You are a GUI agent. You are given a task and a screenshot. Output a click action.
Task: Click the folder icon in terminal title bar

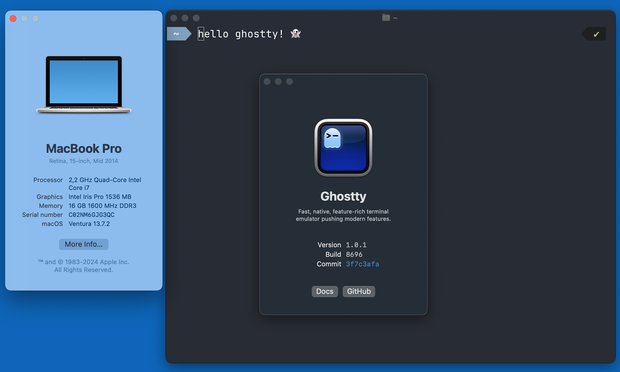pos(386,17)
